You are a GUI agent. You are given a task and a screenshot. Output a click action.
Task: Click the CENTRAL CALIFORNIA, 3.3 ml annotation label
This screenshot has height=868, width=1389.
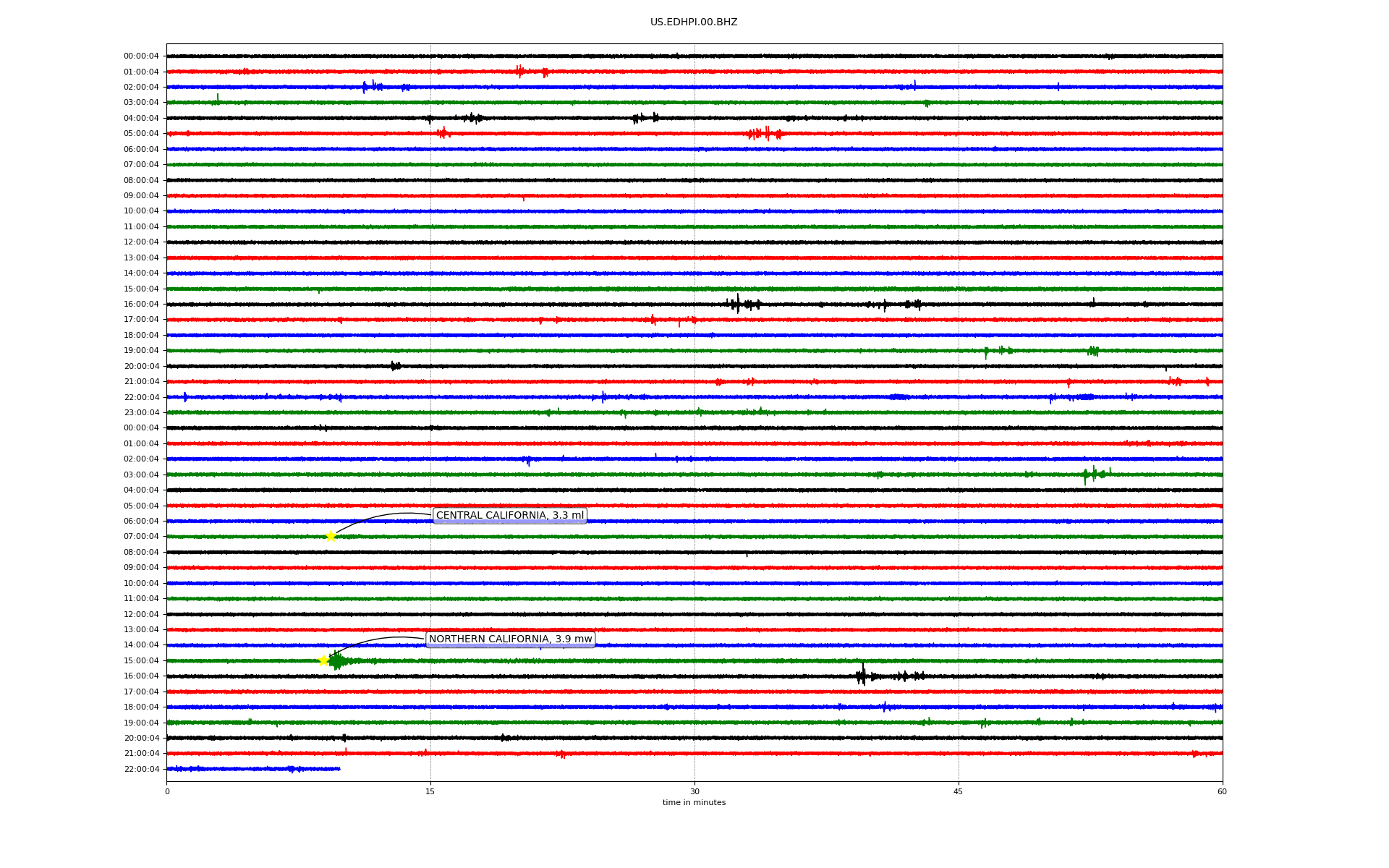[509, 516]
